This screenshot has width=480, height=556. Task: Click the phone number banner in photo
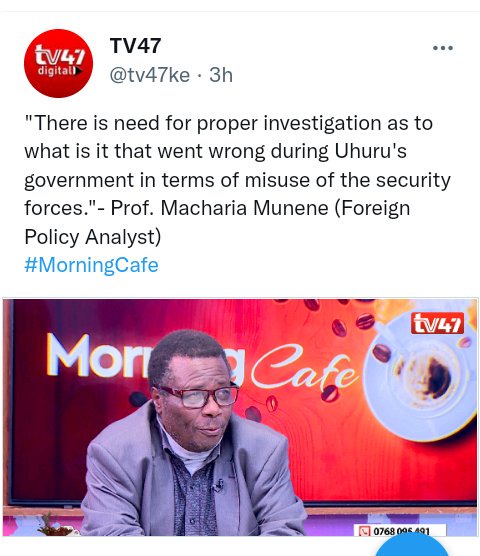click(400, 530)
